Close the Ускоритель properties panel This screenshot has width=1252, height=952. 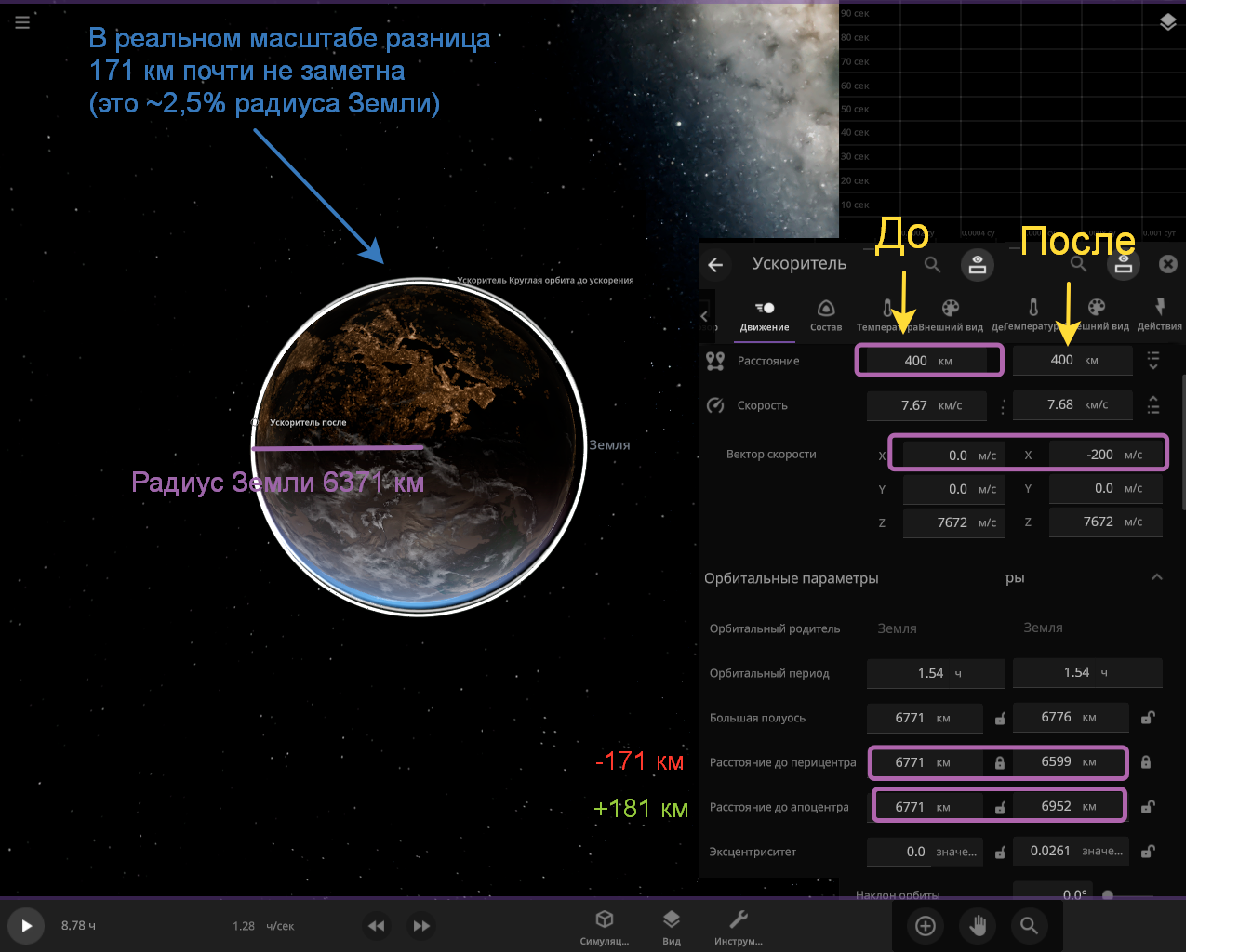1168,264
